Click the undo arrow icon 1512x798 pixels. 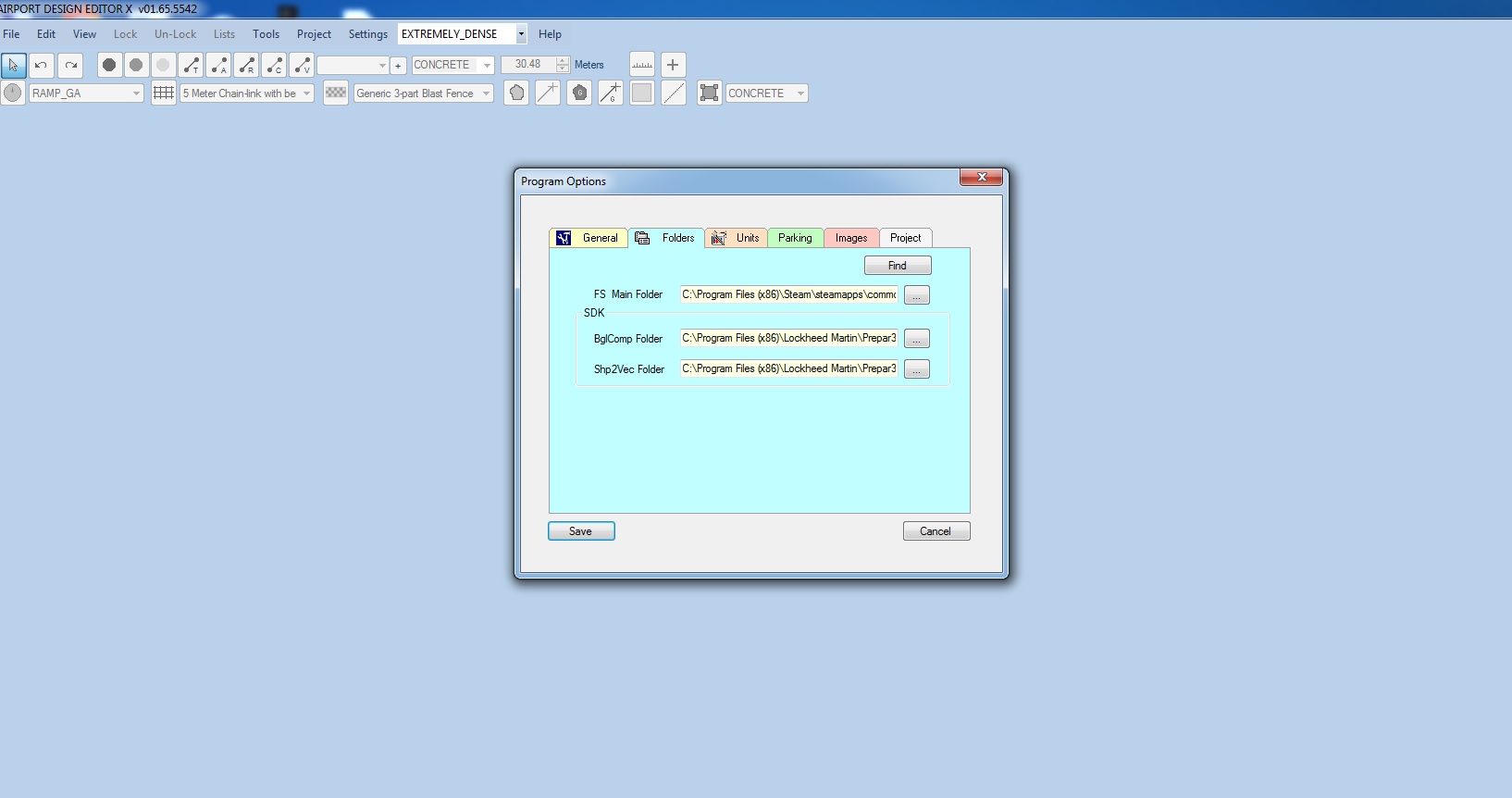[x=41, y=65]
